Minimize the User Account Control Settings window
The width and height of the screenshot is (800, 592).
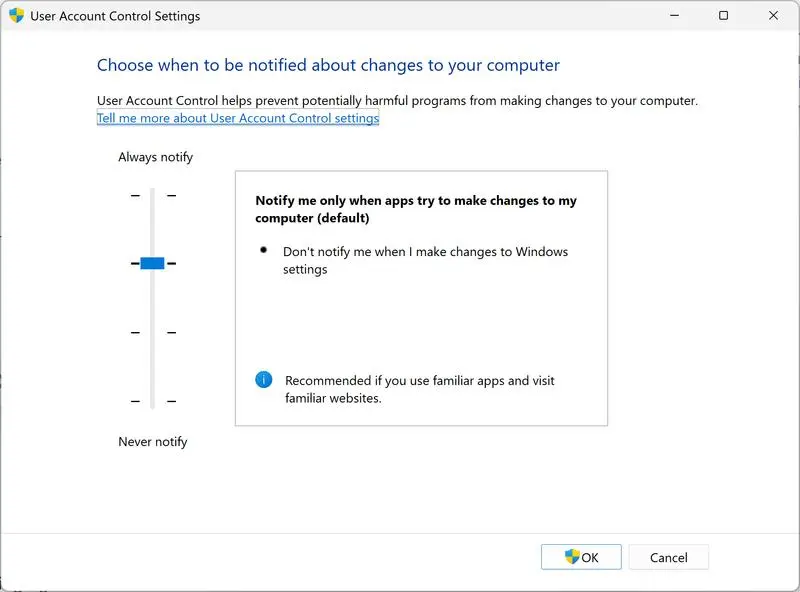click(x=674, y=15)
